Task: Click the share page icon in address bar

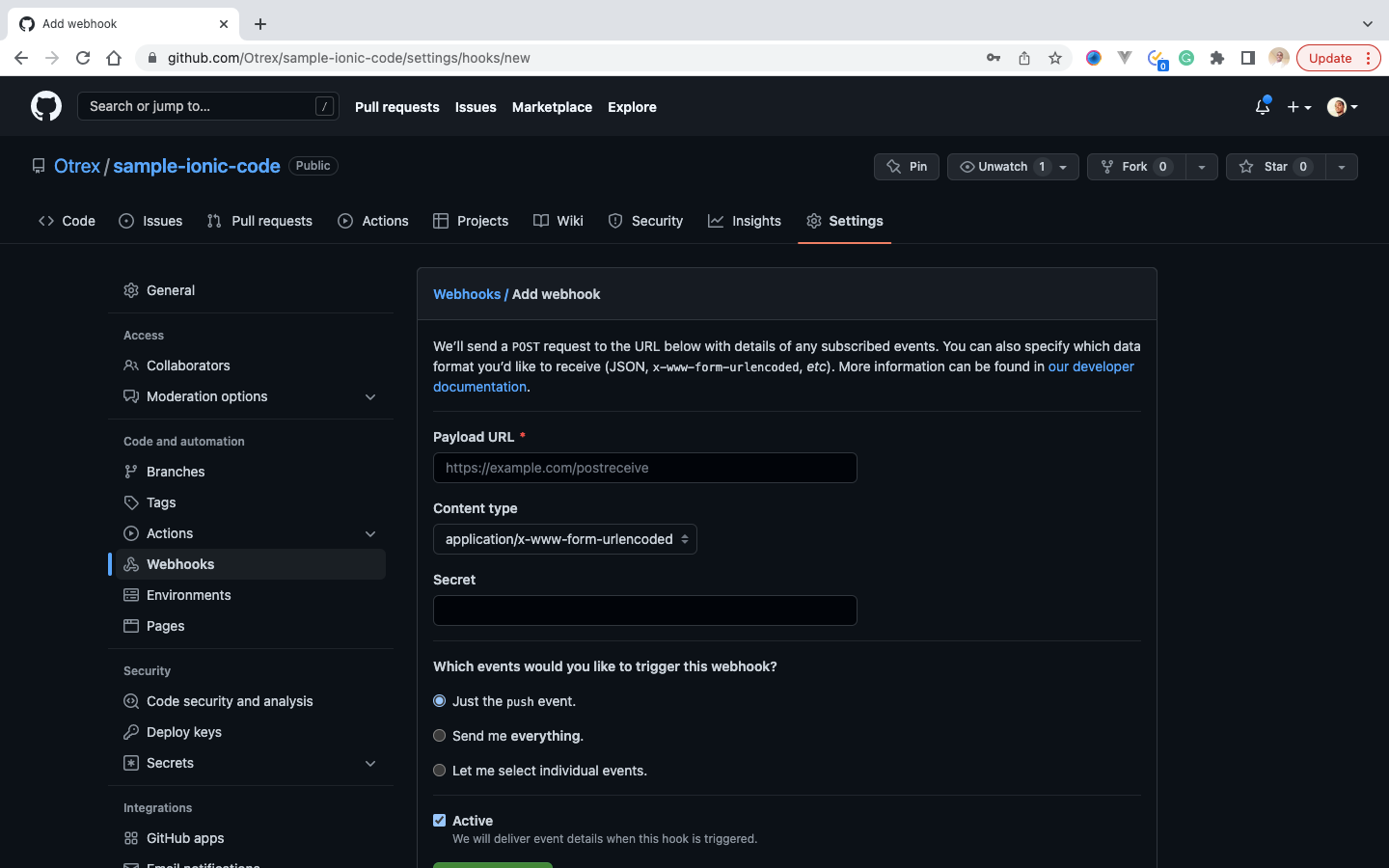Action: tap(1024, 58)
